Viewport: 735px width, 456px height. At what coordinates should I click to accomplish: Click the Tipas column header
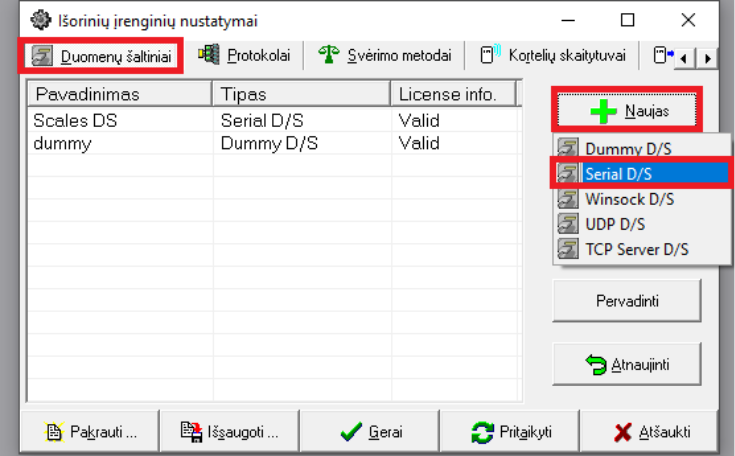(300, 95)
